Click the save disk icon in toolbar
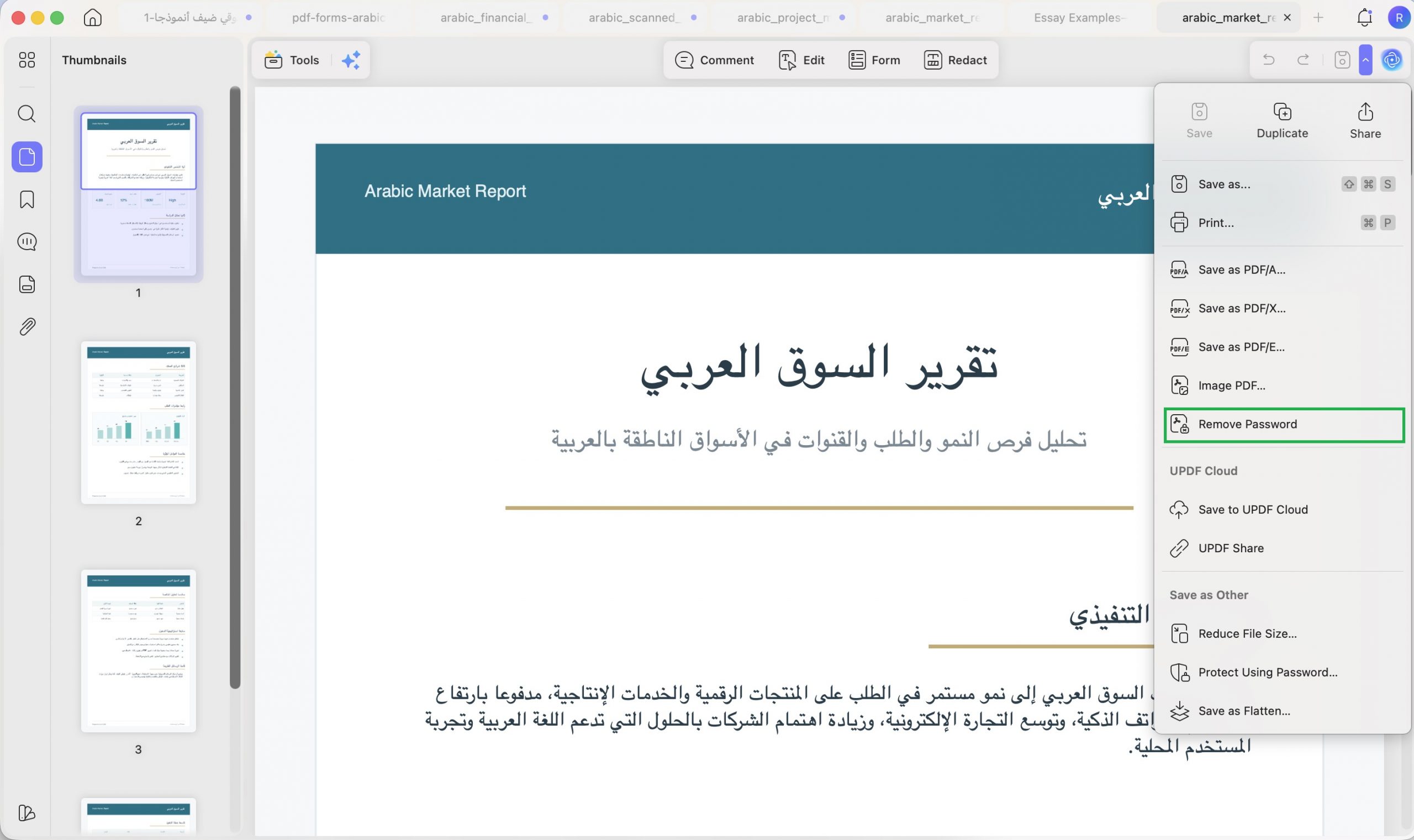This screenshot has width=1414, height=840. click(1342, 60)
